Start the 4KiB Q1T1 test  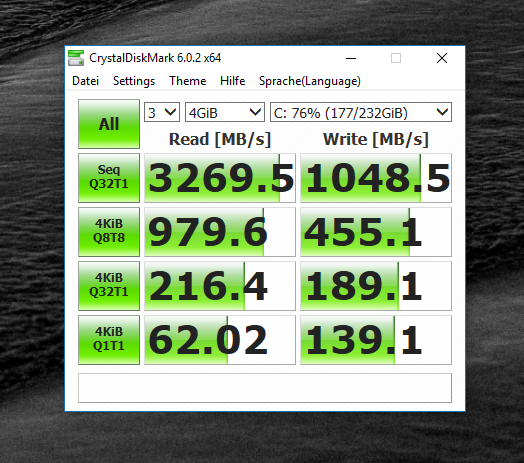[109, 340]
